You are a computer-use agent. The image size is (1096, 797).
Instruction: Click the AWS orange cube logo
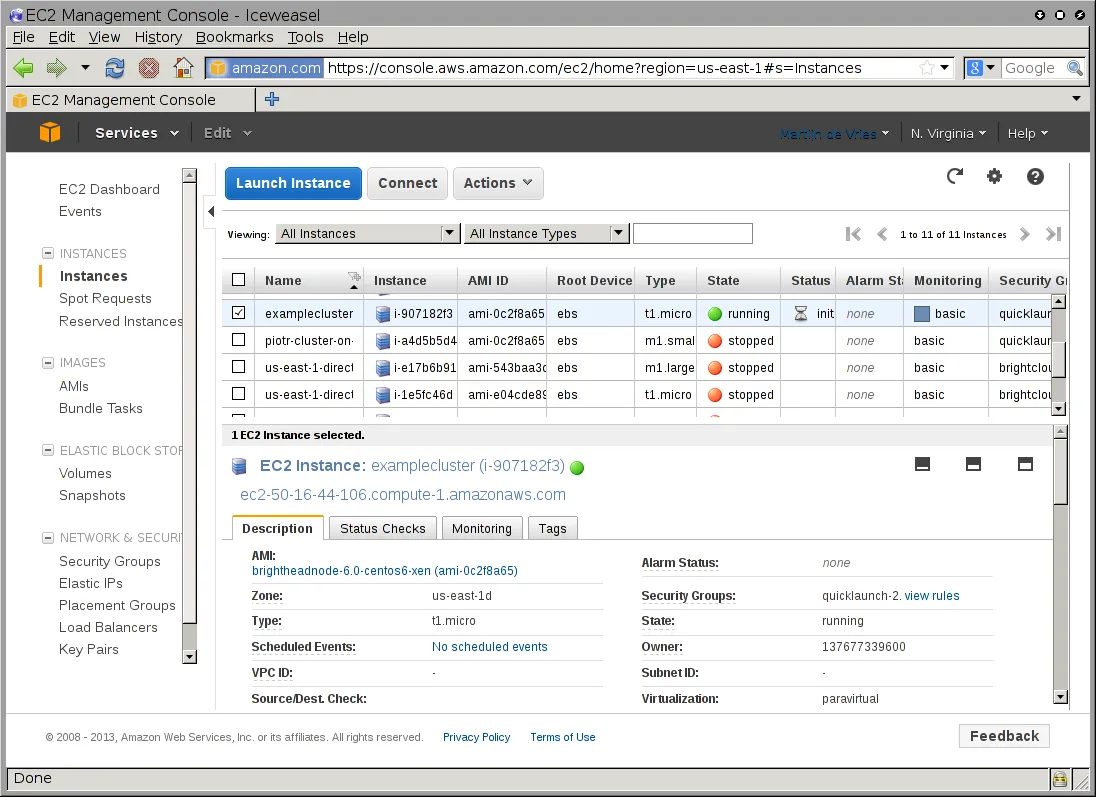(x=50, y=132)
